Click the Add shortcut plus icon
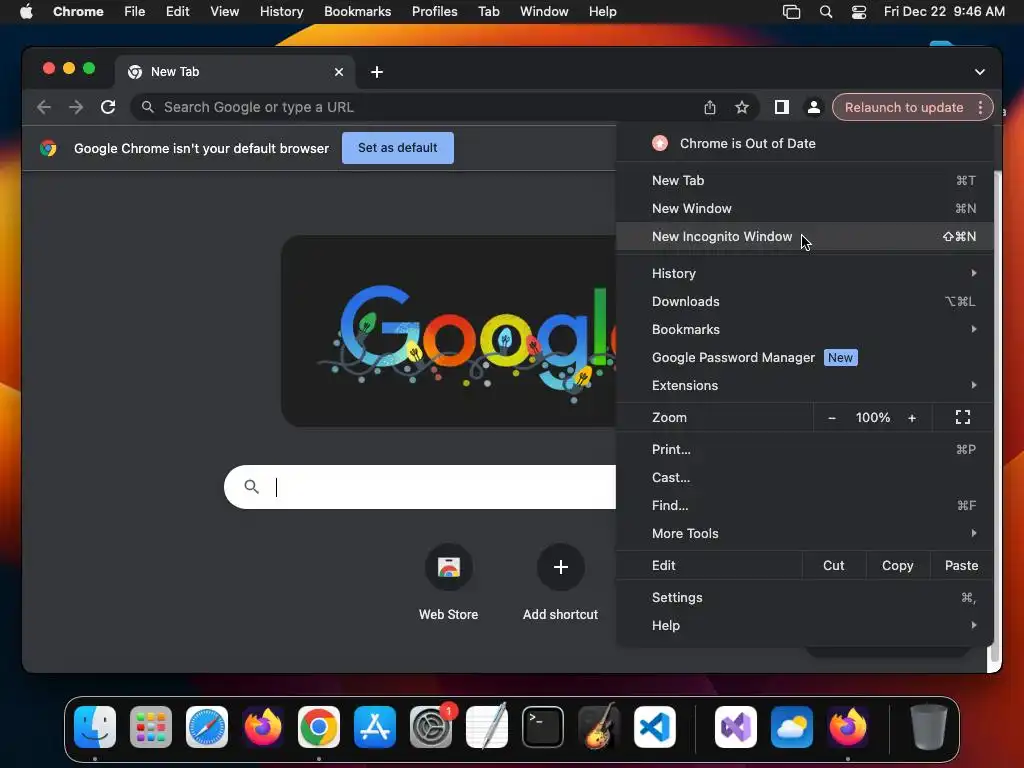This screenshot has height=768, width=1024. click(x=560, y=567)
